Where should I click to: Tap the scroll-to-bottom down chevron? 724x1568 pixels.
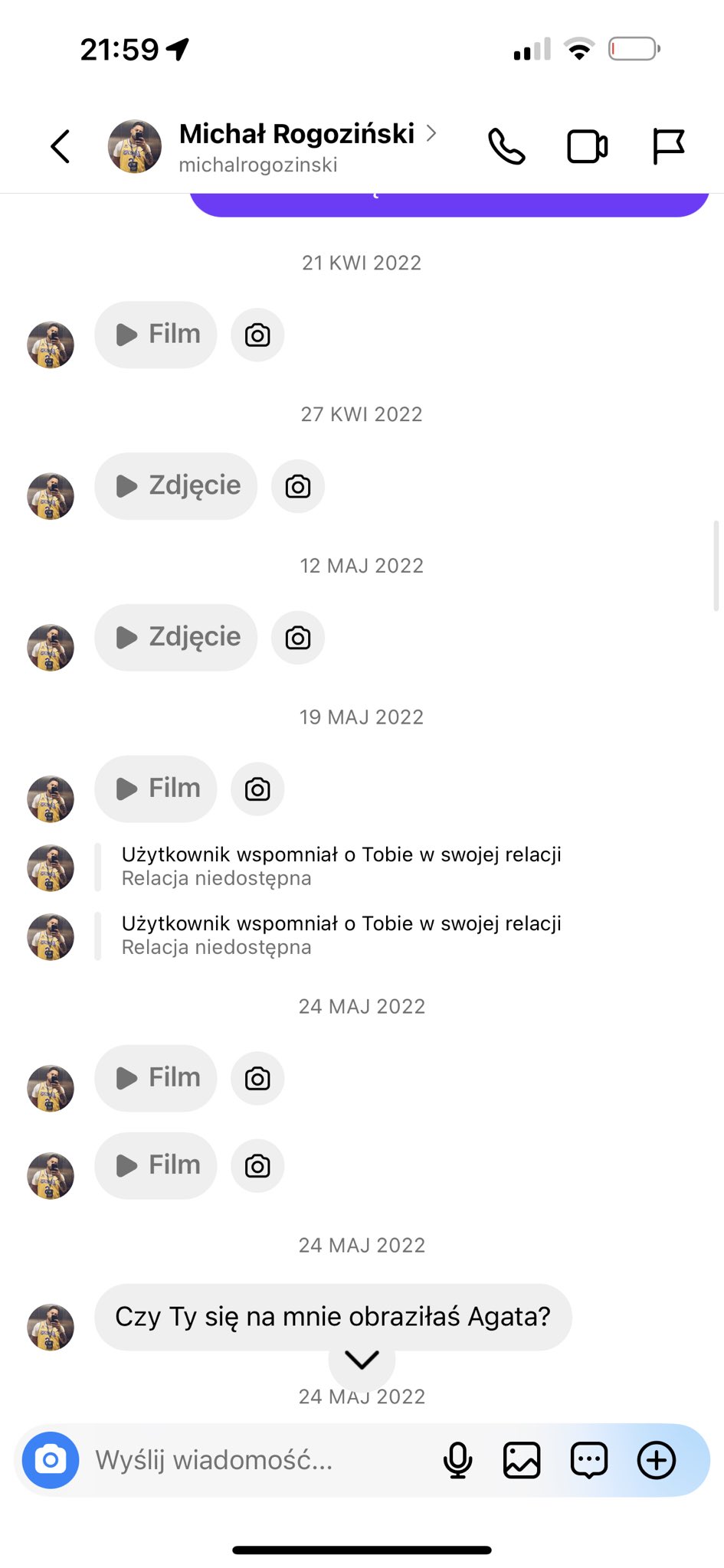click(x=362, y=1360)
